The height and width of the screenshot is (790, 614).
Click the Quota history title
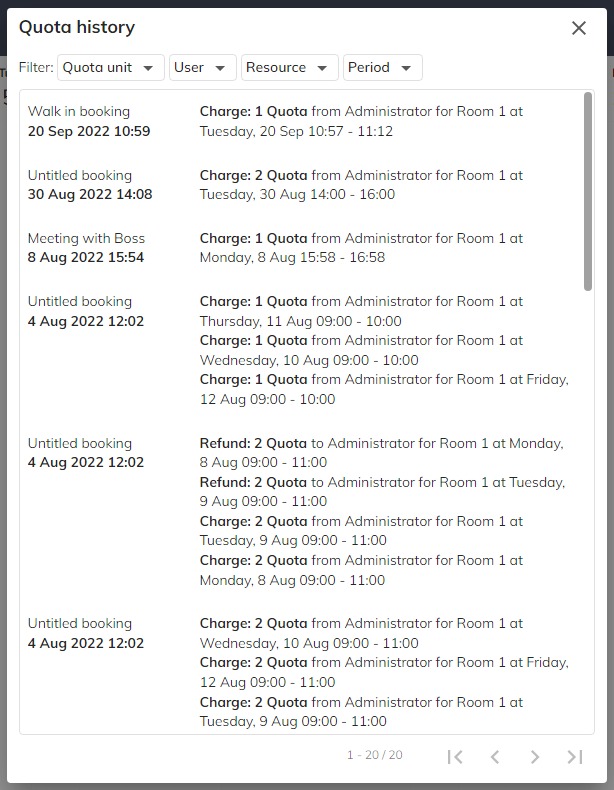click(x=77, y=28)
